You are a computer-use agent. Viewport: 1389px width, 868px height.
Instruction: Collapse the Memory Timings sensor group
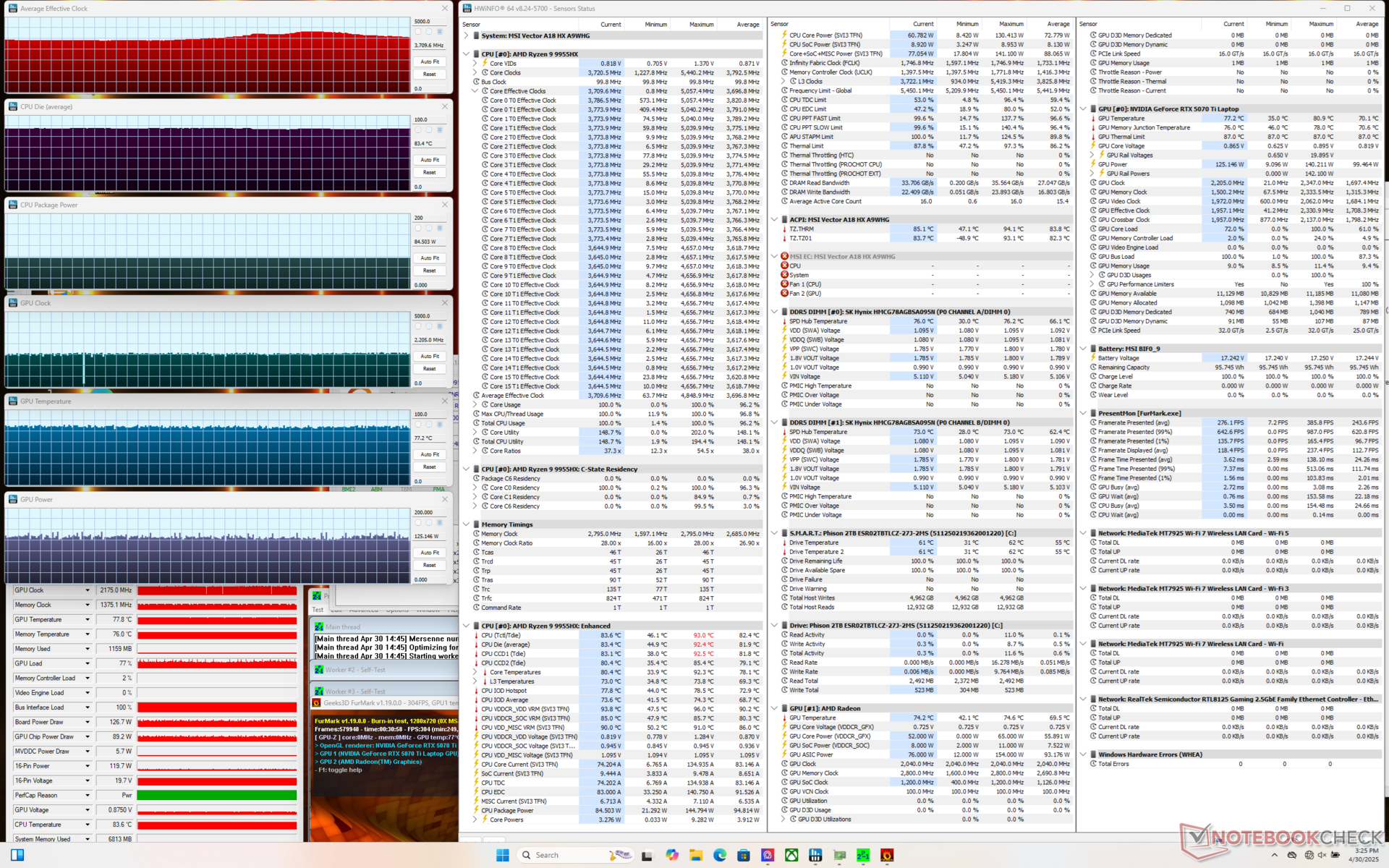tap(467, 524)
